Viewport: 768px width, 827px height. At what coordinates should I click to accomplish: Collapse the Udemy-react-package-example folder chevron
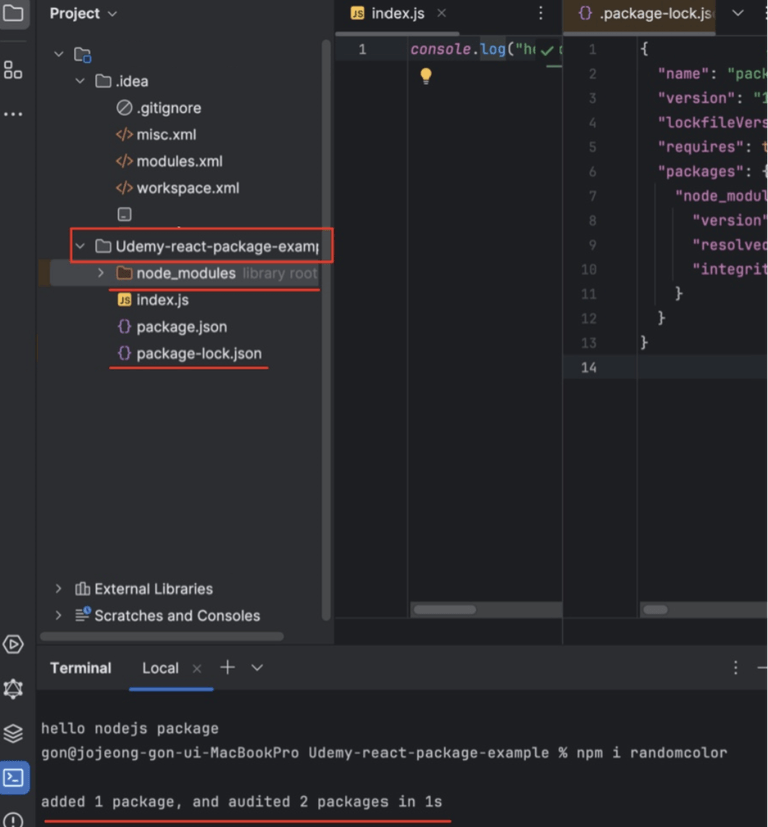click(80, 246)
